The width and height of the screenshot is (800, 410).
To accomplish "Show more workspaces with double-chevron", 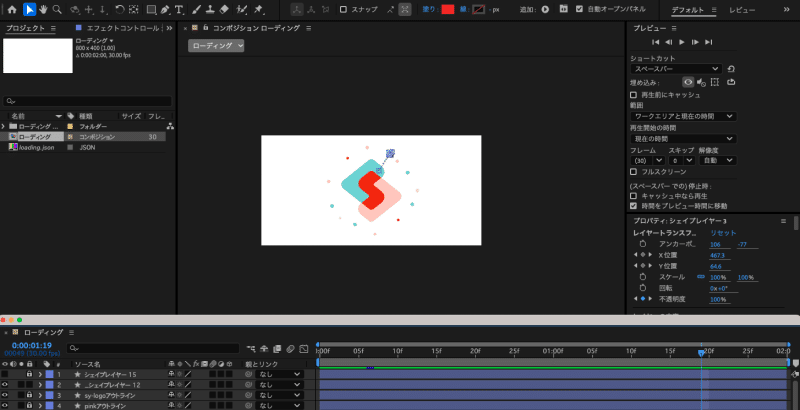I will click(786, 9).
